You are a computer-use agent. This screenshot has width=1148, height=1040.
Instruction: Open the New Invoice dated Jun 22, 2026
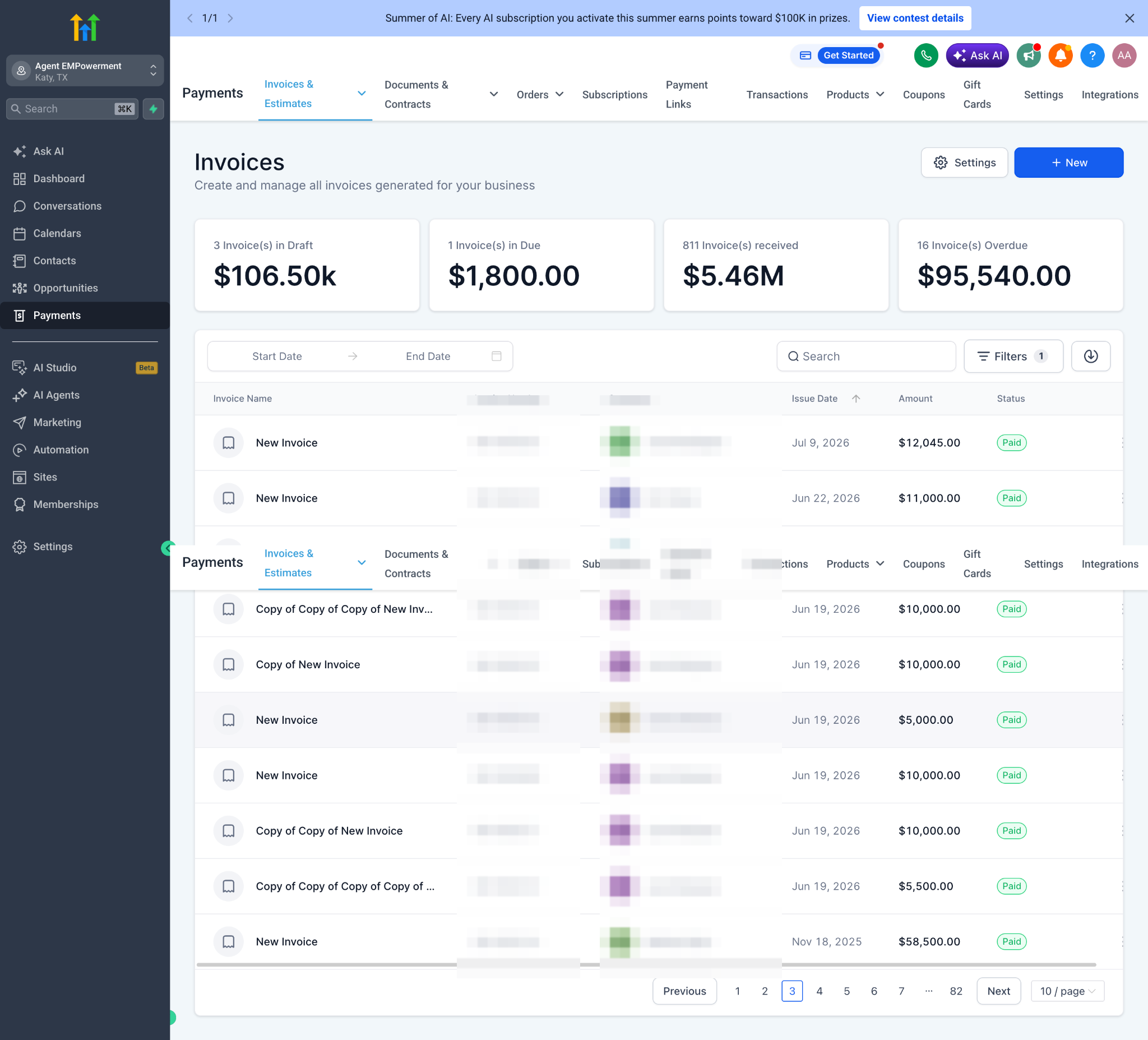286,498
